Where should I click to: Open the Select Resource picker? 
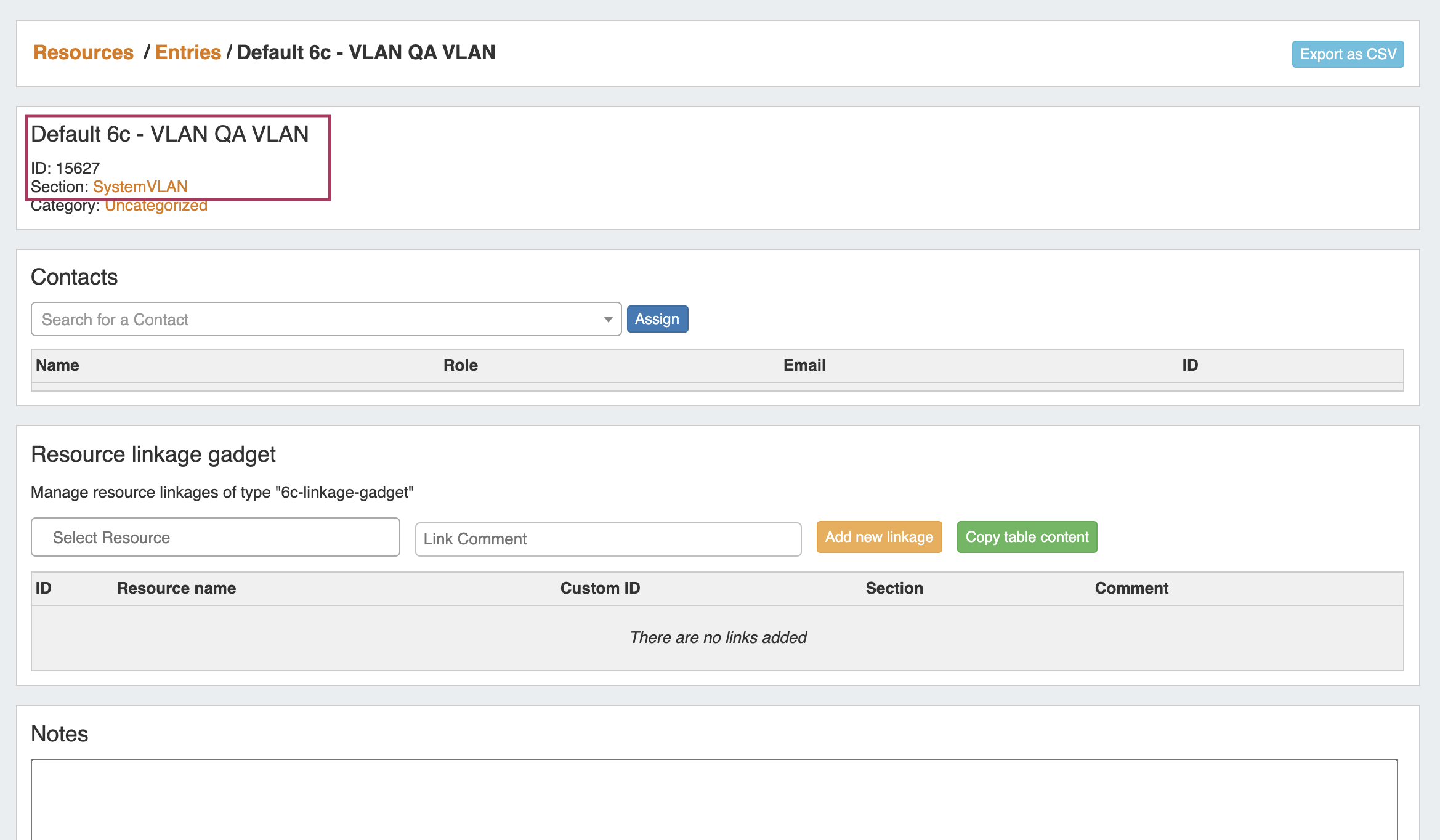pyautogui.click(x=215, y=537)
